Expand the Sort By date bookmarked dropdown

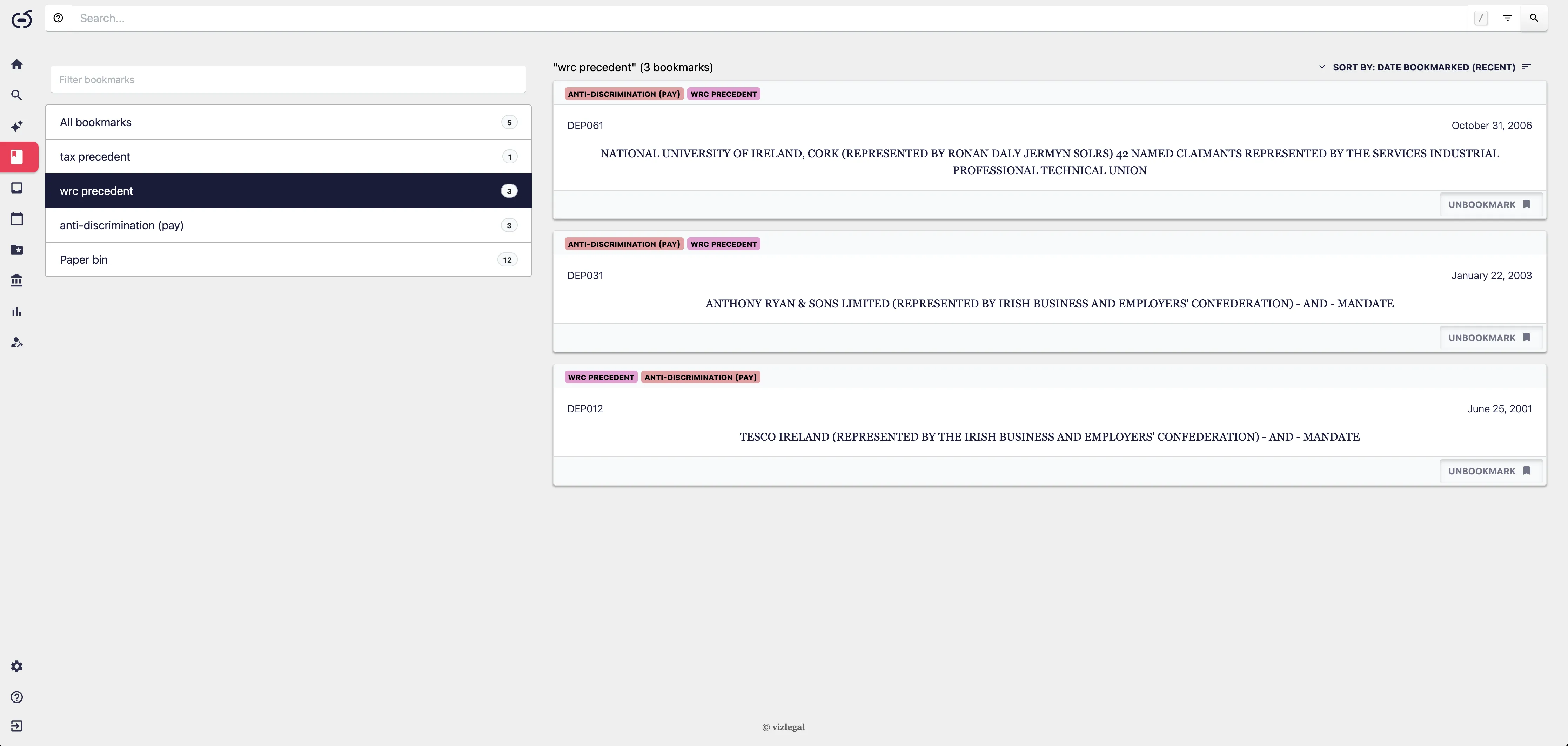(x=1417, y=67)
